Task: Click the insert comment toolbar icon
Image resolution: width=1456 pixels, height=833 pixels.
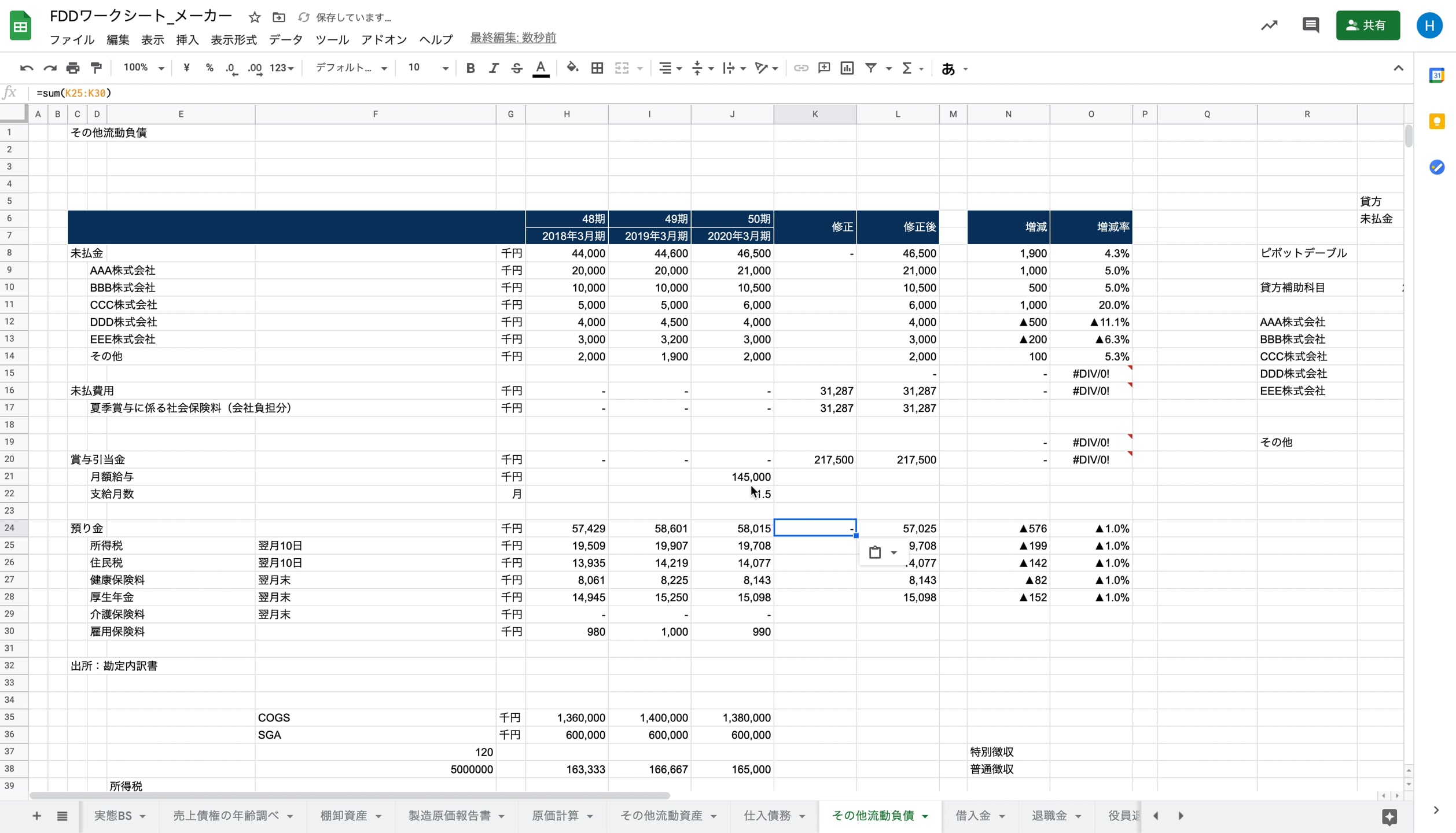Action: click(824, 68)
